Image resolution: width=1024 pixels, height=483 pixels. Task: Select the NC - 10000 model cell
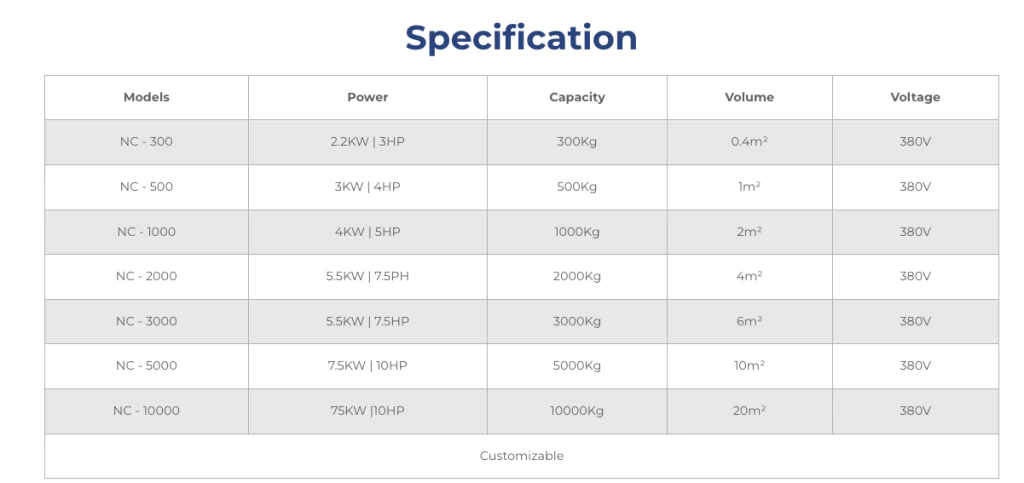[x=146, y=411]
